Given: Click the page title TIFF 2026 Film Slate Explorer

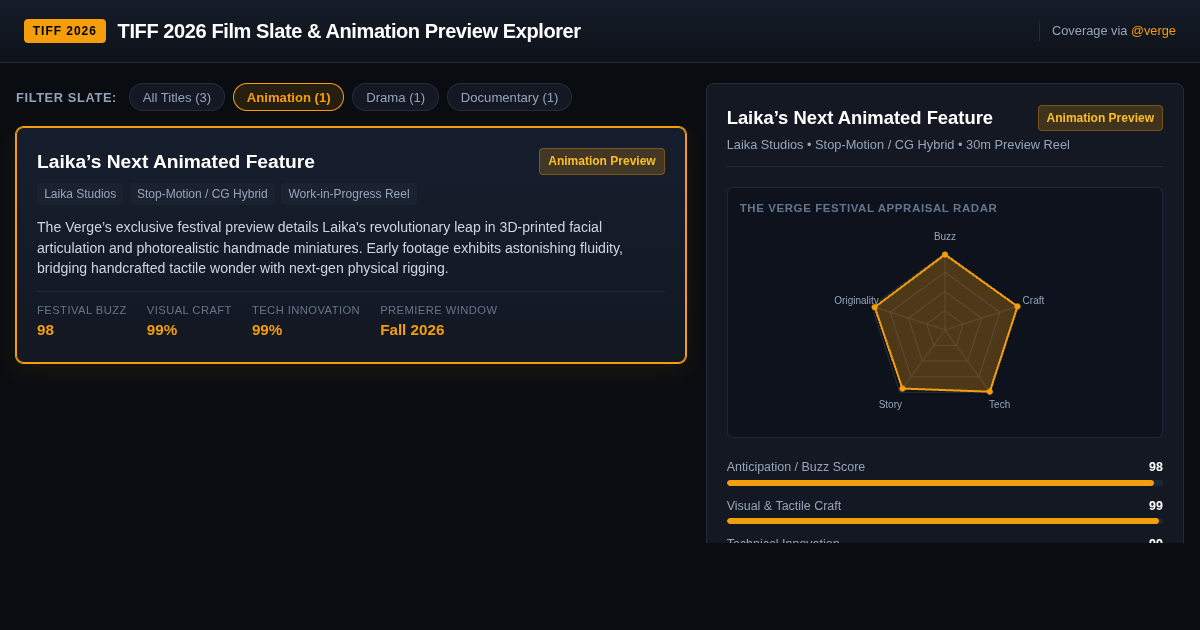Looking at the screenshot, I should pos(349,31).
